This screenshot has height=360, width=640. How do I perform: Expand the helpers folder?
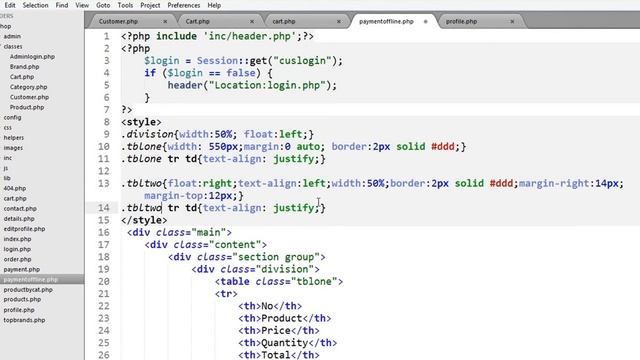14,138
